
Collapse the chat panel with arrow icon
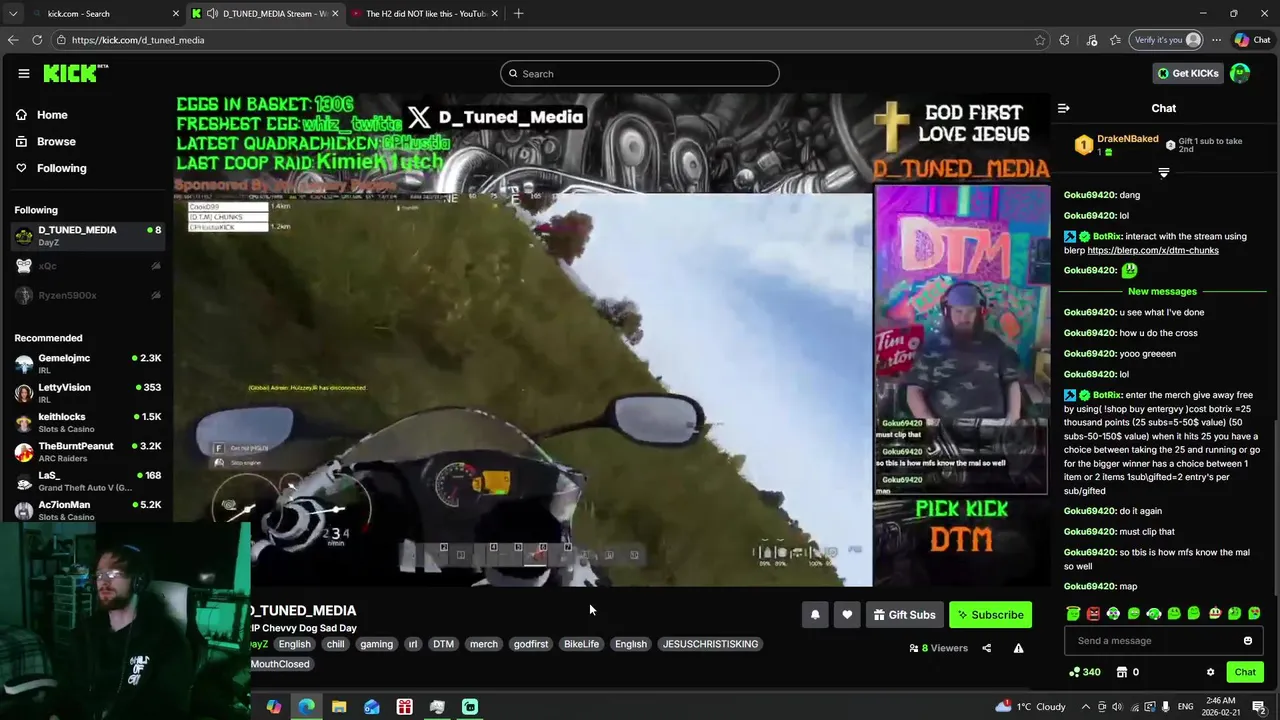pyautogui.click(x=1064, y=108)
